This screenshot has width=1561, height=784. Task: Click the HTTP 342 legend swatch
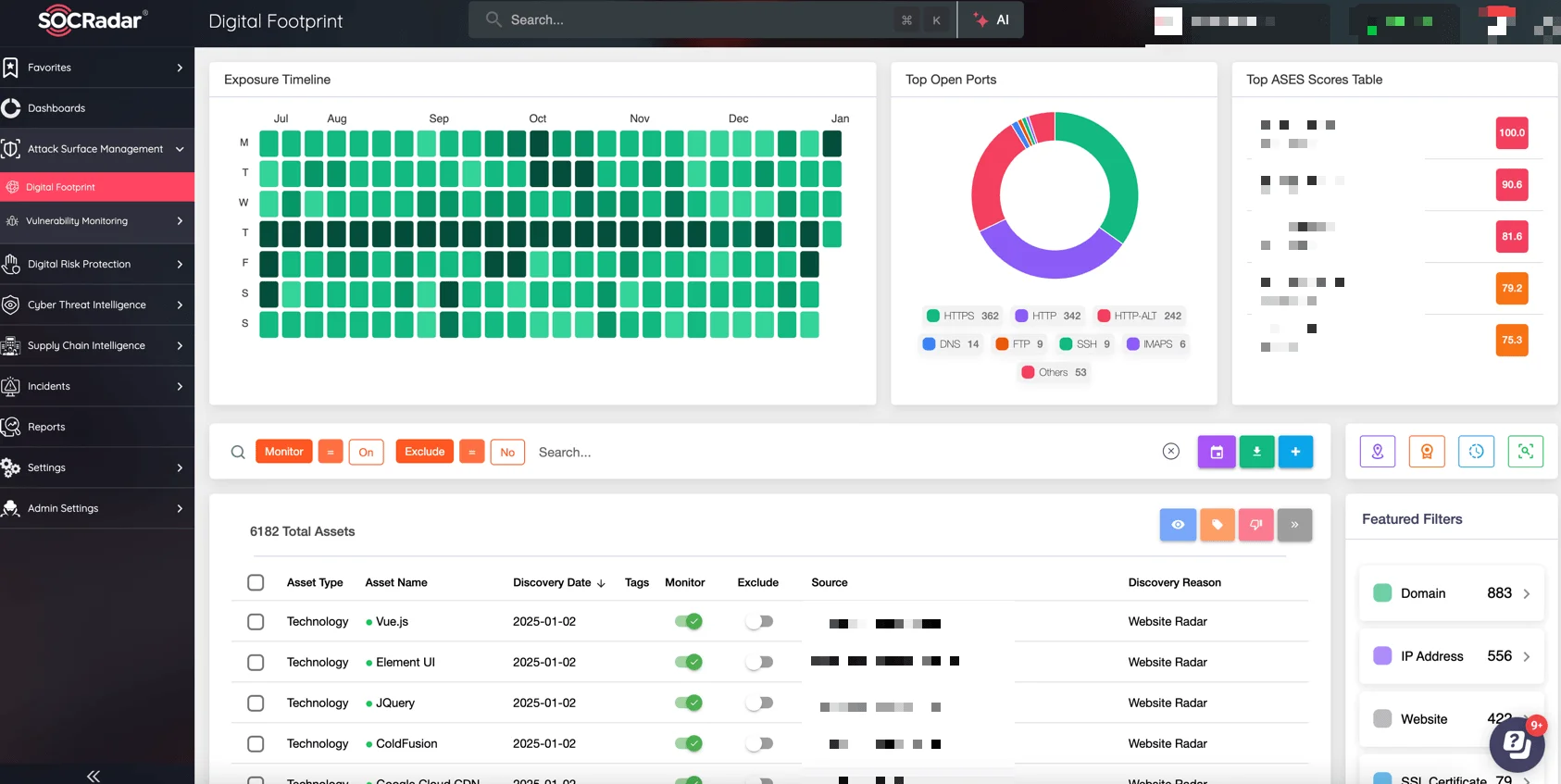coord(1021,316)
